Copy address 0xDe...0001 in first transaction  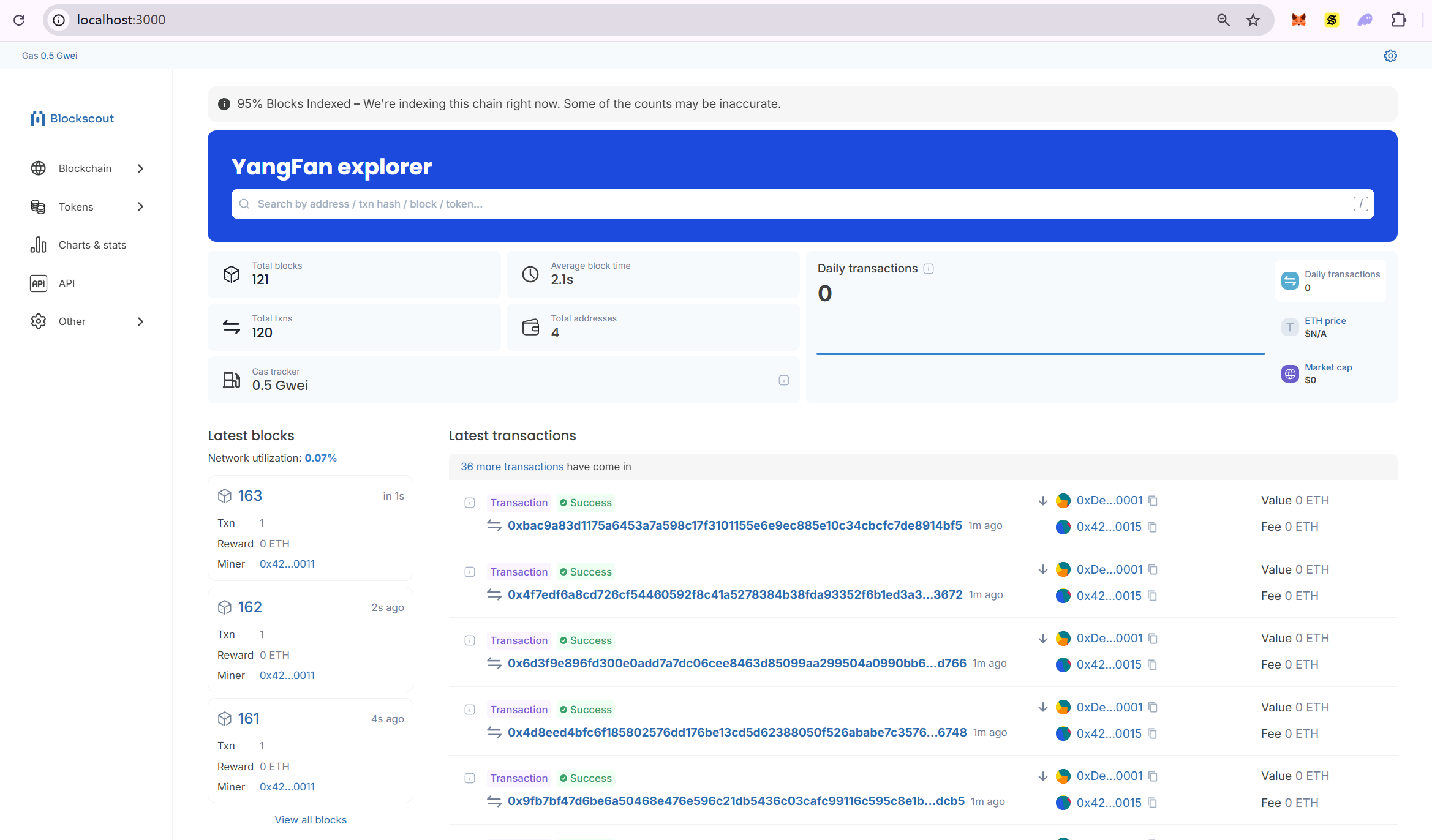tap(1153, 501)
